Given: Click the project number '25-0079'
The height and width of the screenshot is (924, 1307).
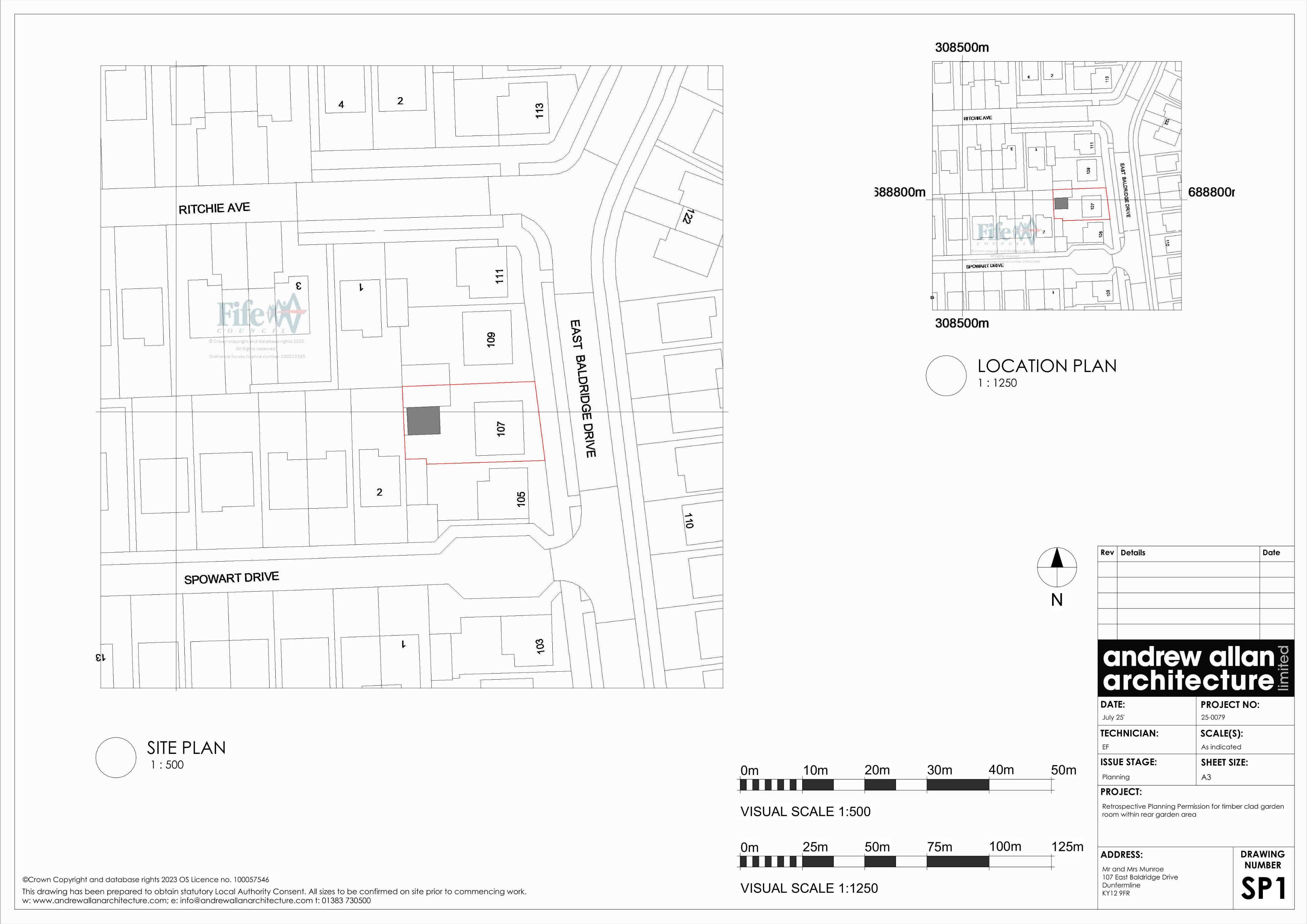Looking at the screenshot, I should [x=1213, y=717].
